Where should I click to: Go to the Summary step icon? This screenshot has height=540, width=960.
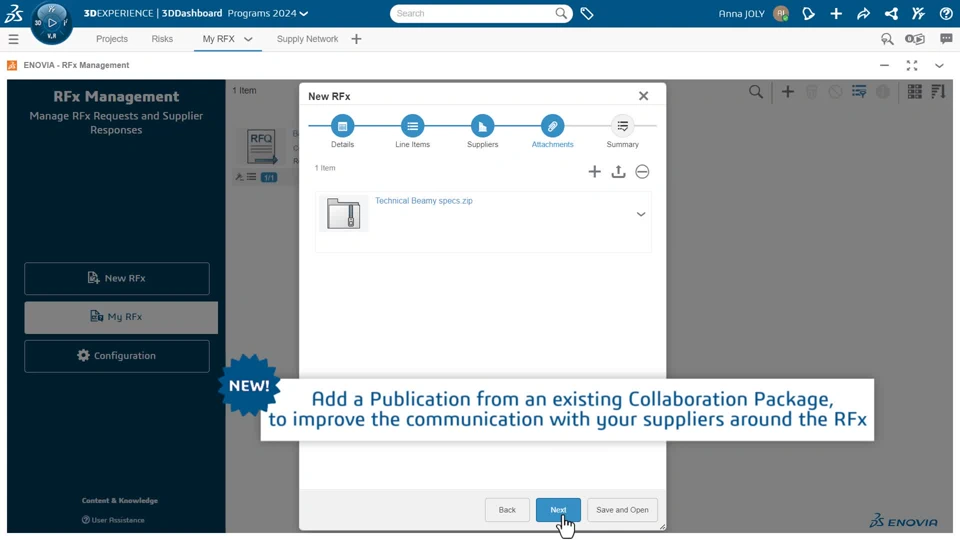coord(623,126)
